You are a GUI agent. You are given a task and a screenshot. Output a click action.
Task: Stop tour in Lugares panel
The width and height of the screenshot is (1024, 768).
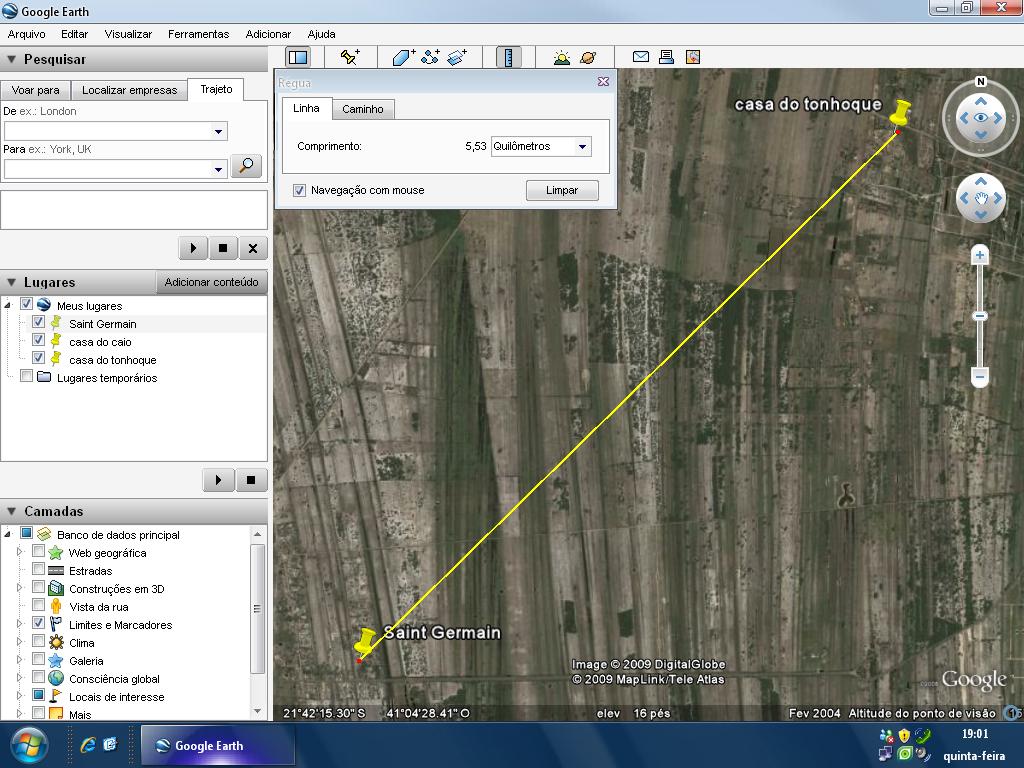[x=251, y=480]
